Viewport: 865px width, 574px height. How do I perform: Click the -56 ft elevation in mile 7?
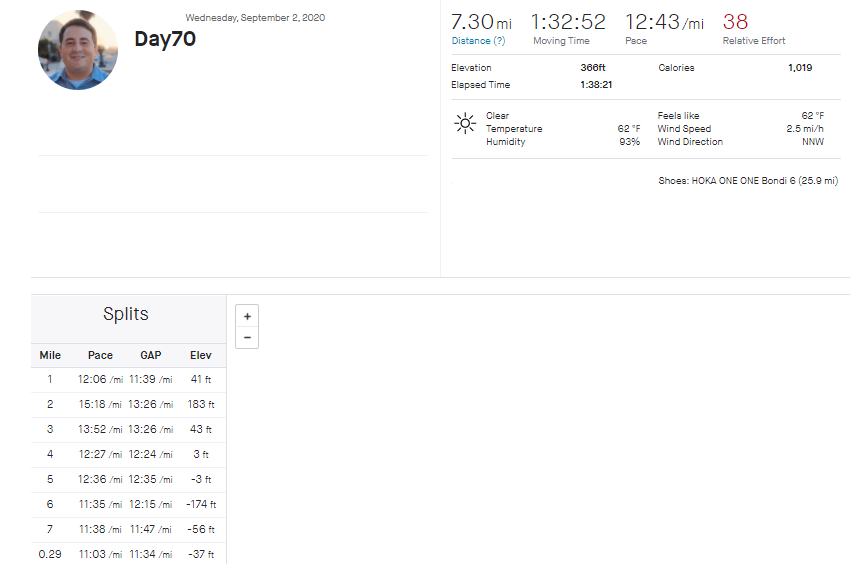(201, 529)
